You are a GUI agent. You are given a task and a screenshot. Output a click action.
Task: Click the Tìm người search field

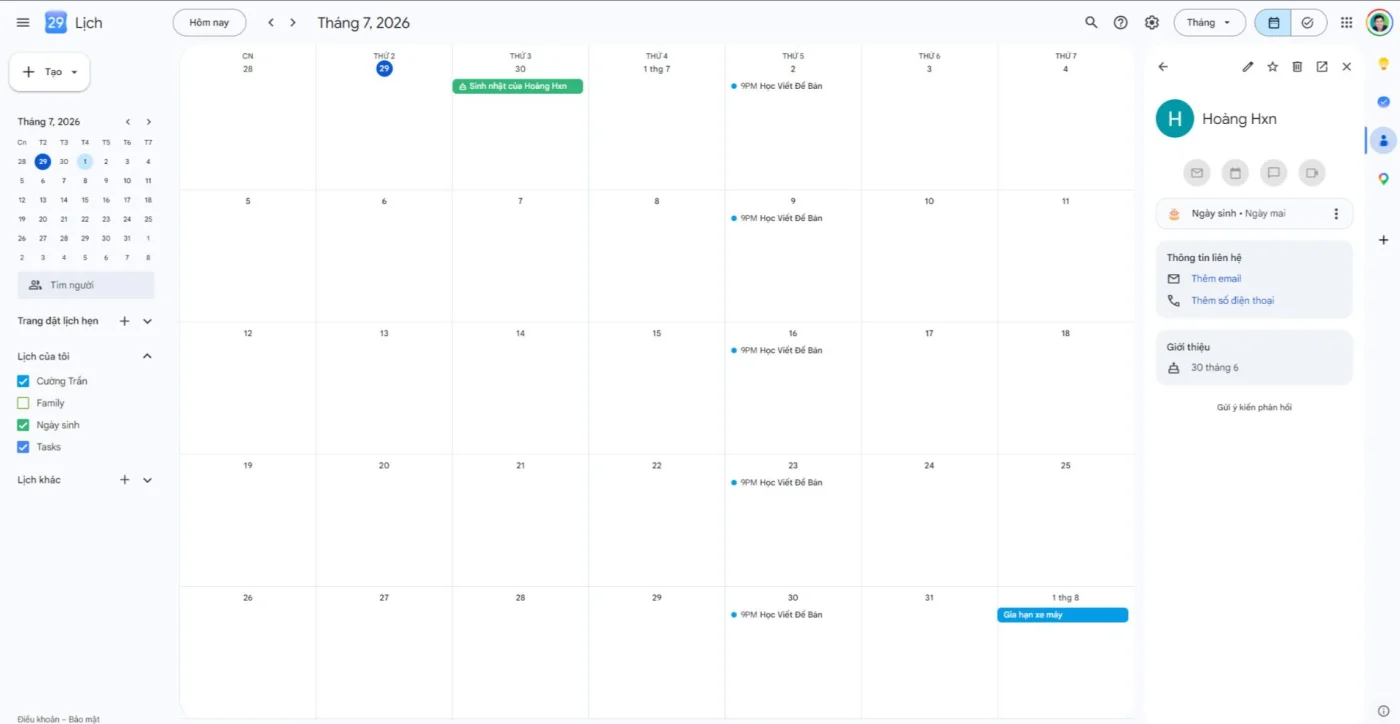(86, 285)
